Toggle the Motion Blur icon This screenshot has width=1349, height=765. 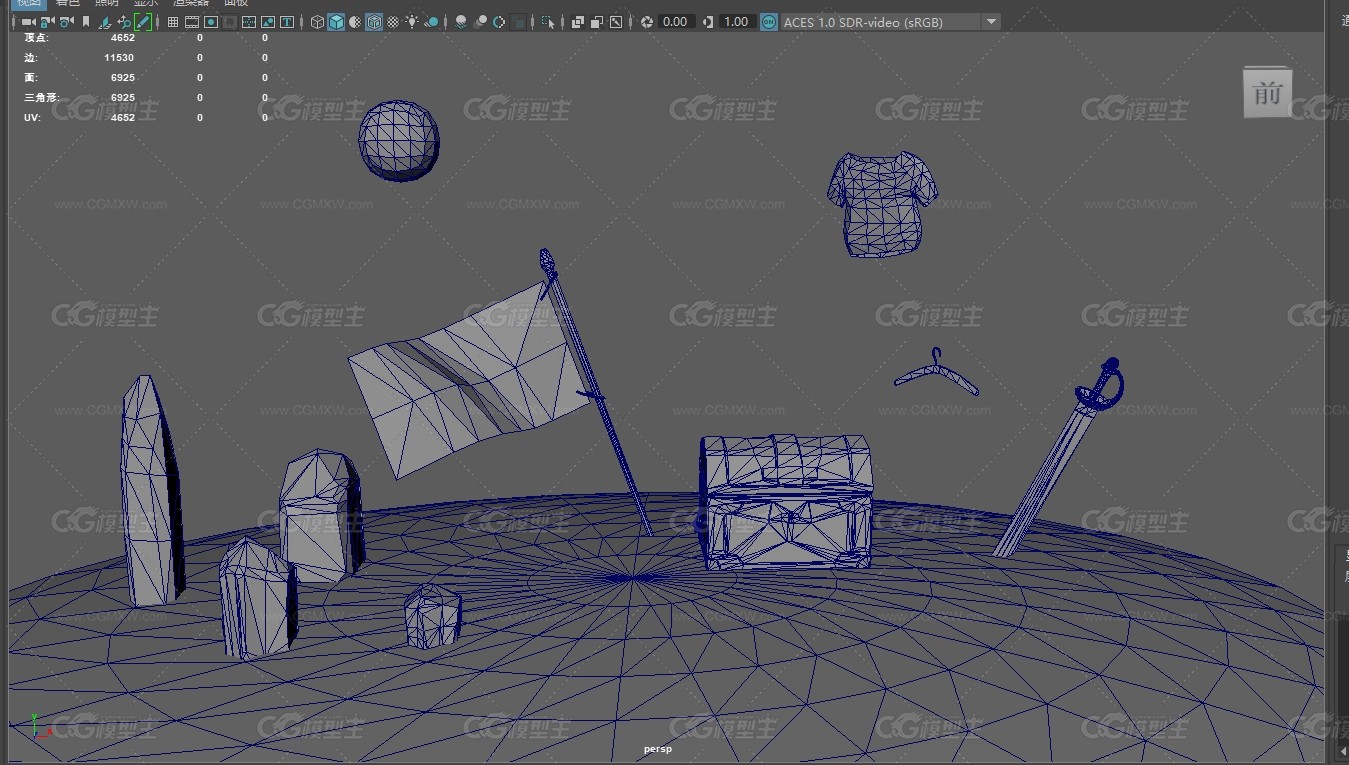coord(480,21)
